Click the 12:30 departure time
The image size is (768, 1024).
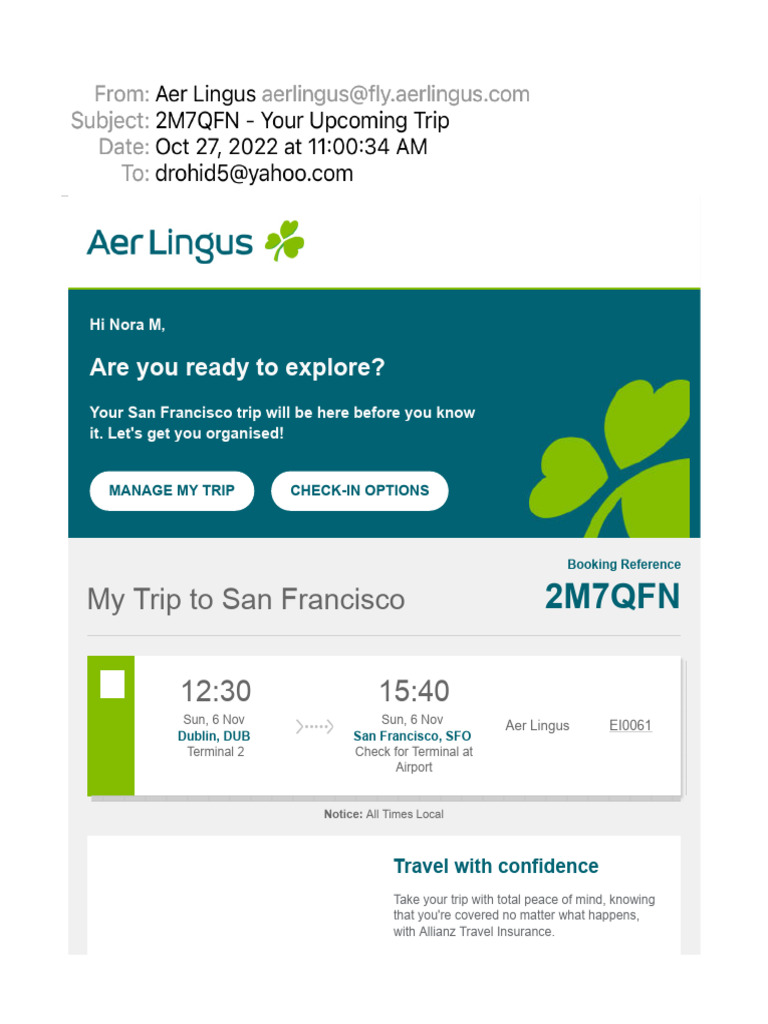click(215, 691)
